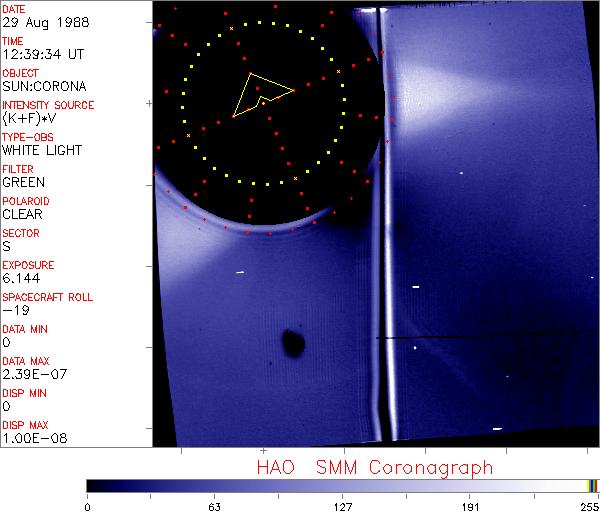Select the SUN:CORONA object text
The height and width of the screenshot is (512, 600).
(43, 86)
